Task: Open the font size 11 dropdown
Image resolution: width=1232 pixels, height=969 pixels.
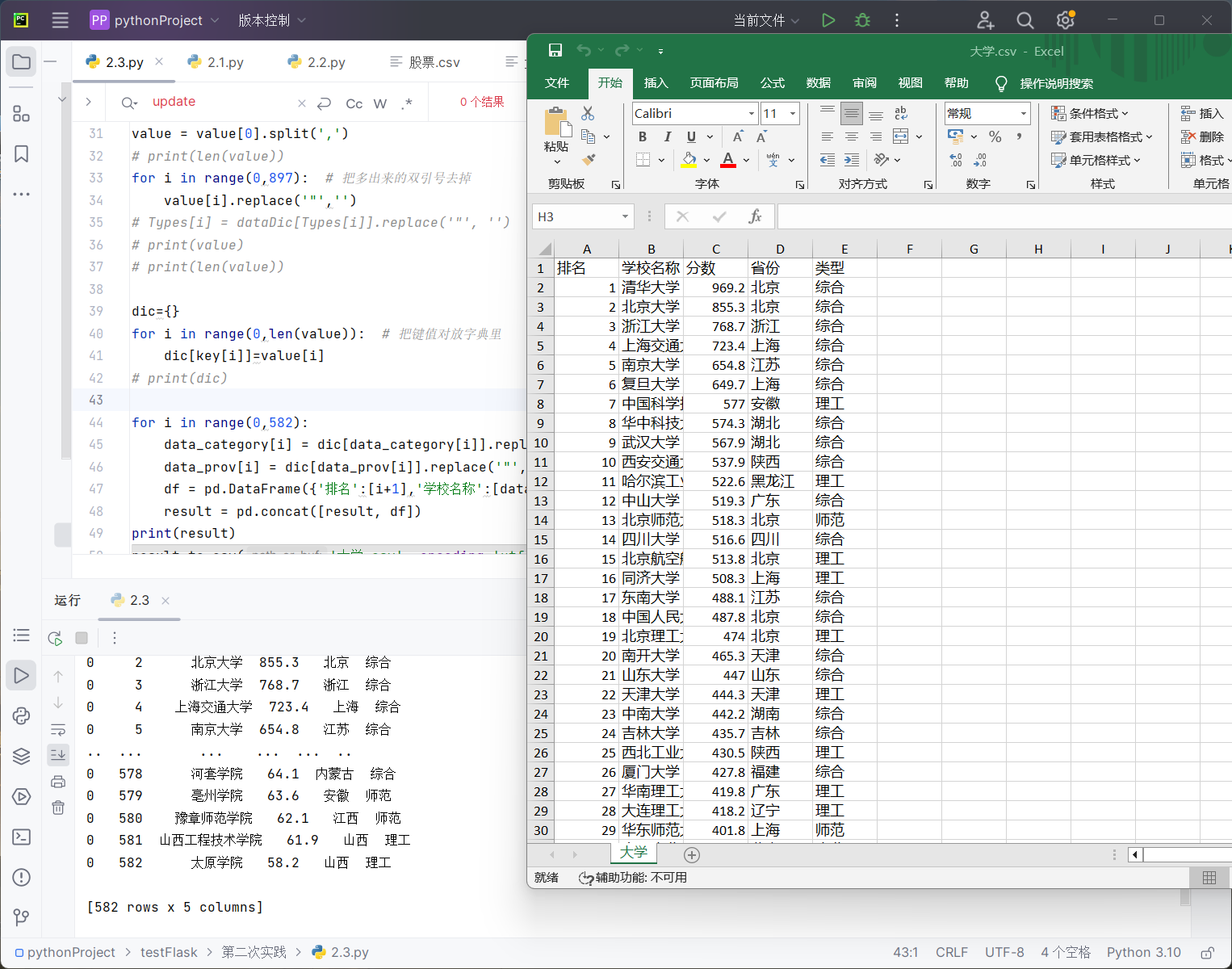Action: coord(793,114)
